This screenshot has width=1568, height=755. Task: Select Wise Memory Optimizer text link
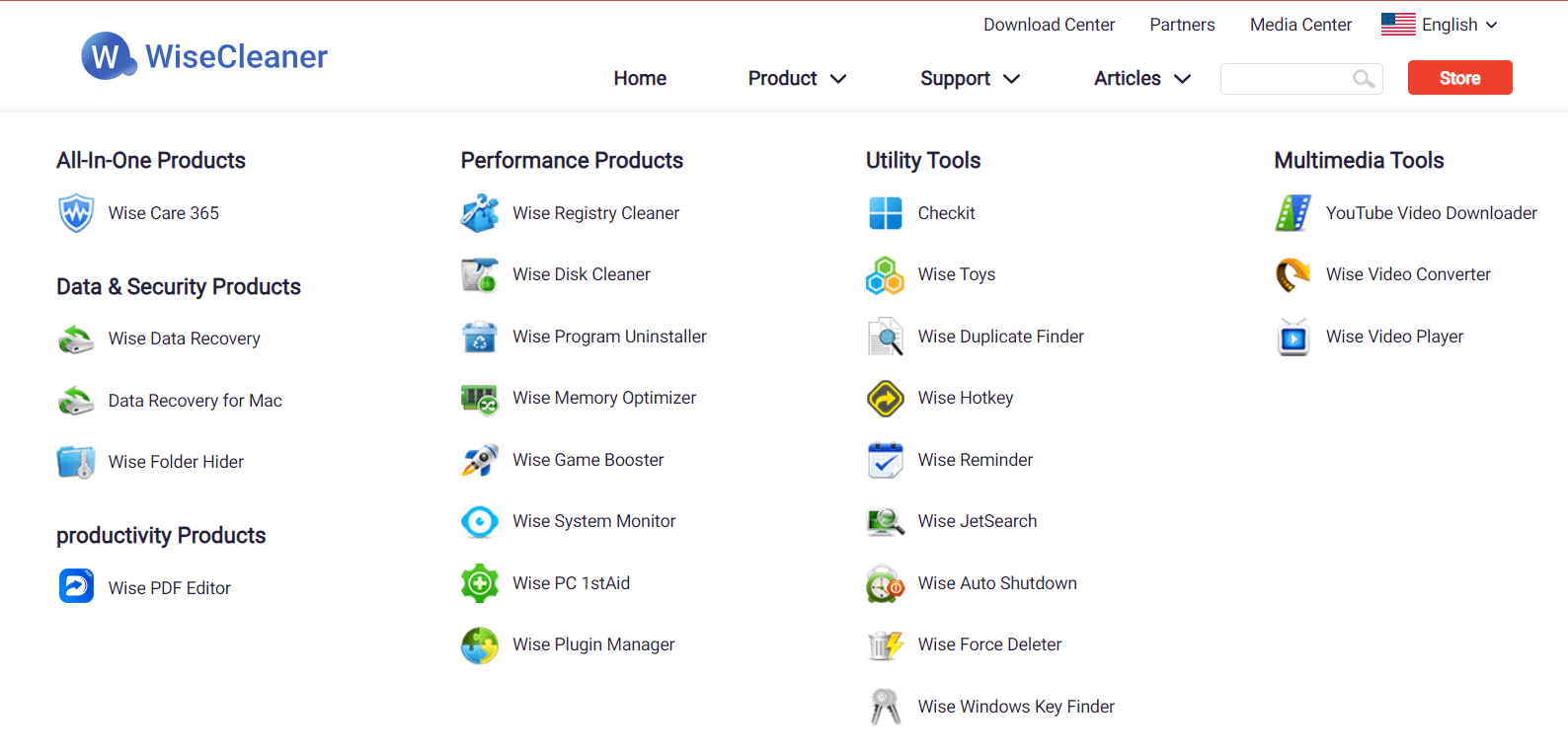point(604,398)
